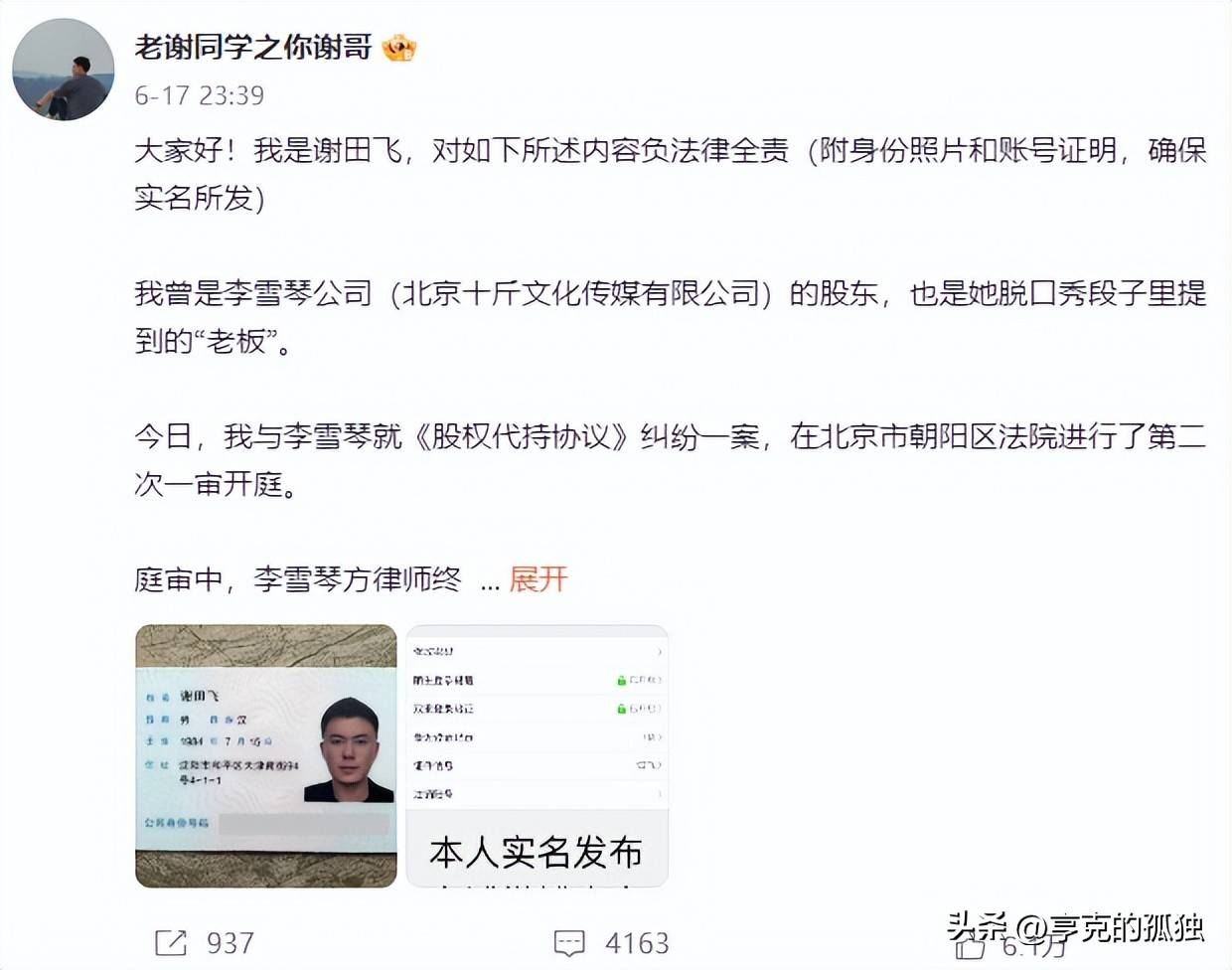Click the repost icon next to 937

pos(171,942)
